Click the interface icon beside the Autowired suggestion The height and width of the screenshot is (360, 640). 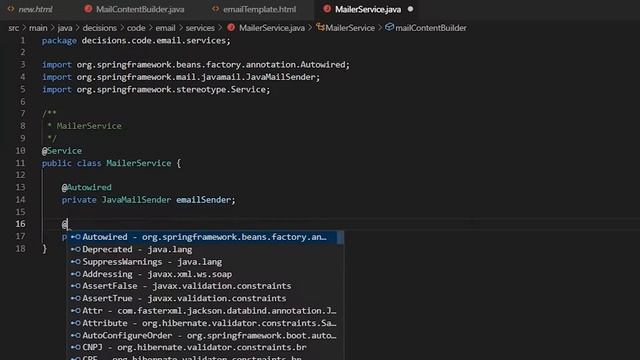(76, 237)
